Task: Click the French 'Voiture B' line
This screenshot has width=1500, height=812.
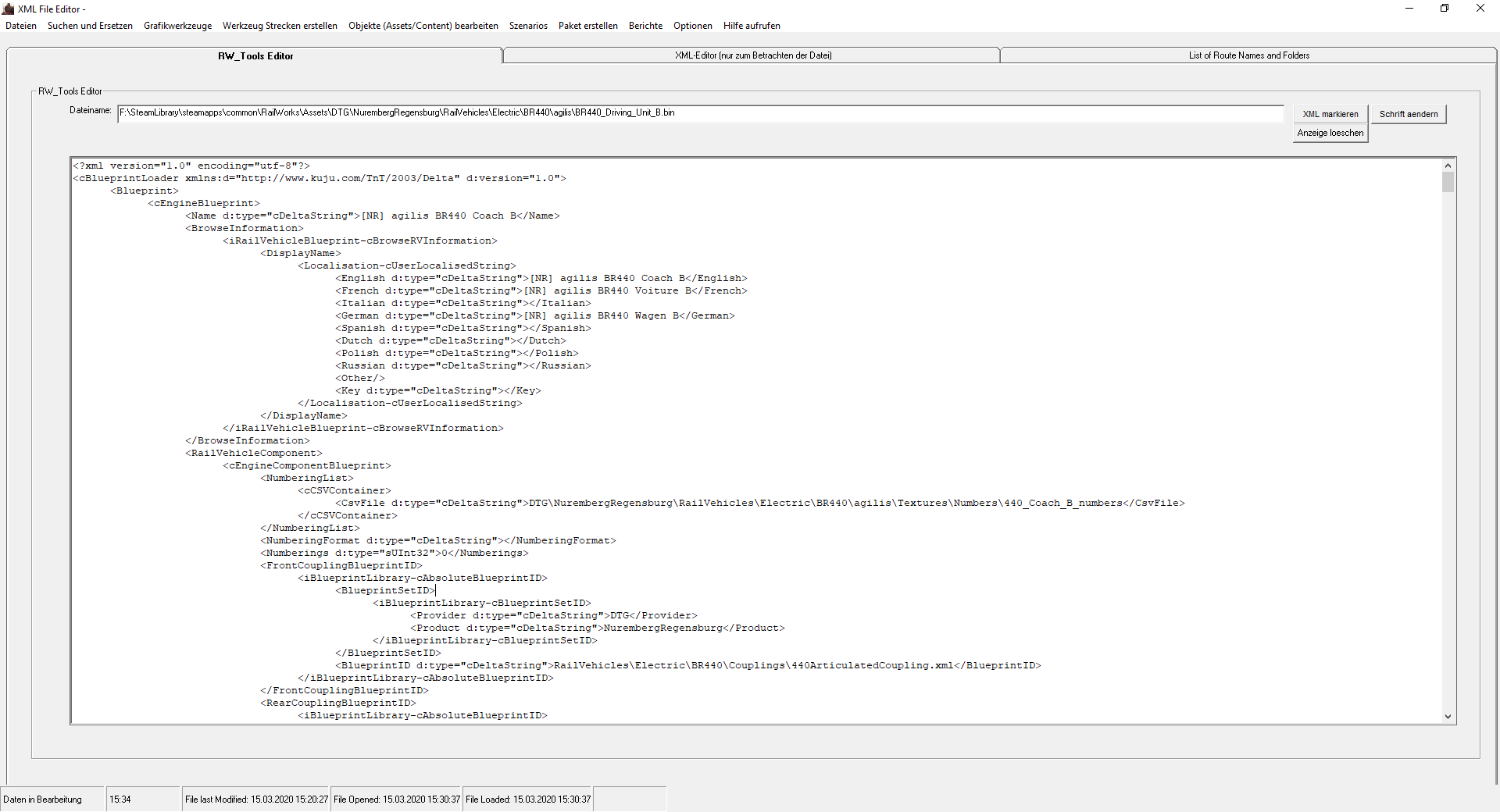Action: coord(541,290)
